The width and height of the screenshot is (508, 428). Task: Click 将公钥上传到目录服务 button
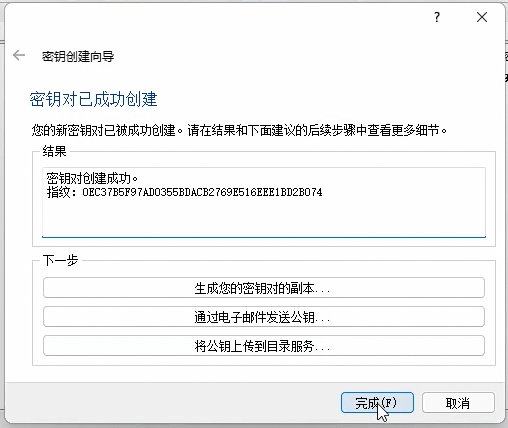coord(264,346)
